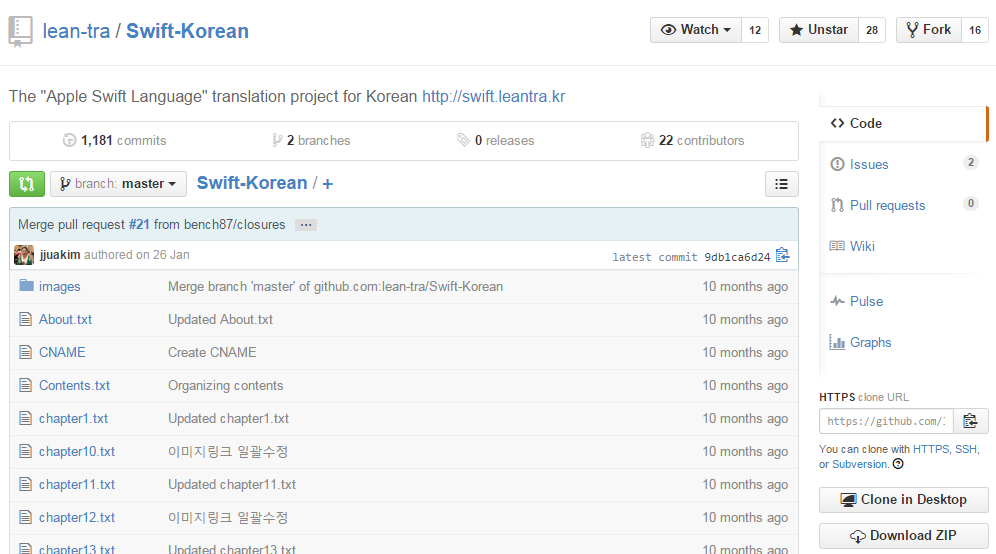Open latest commit 9db1ca6d24
This screenshot has height=554, width=996.
(x=737, y=257)
